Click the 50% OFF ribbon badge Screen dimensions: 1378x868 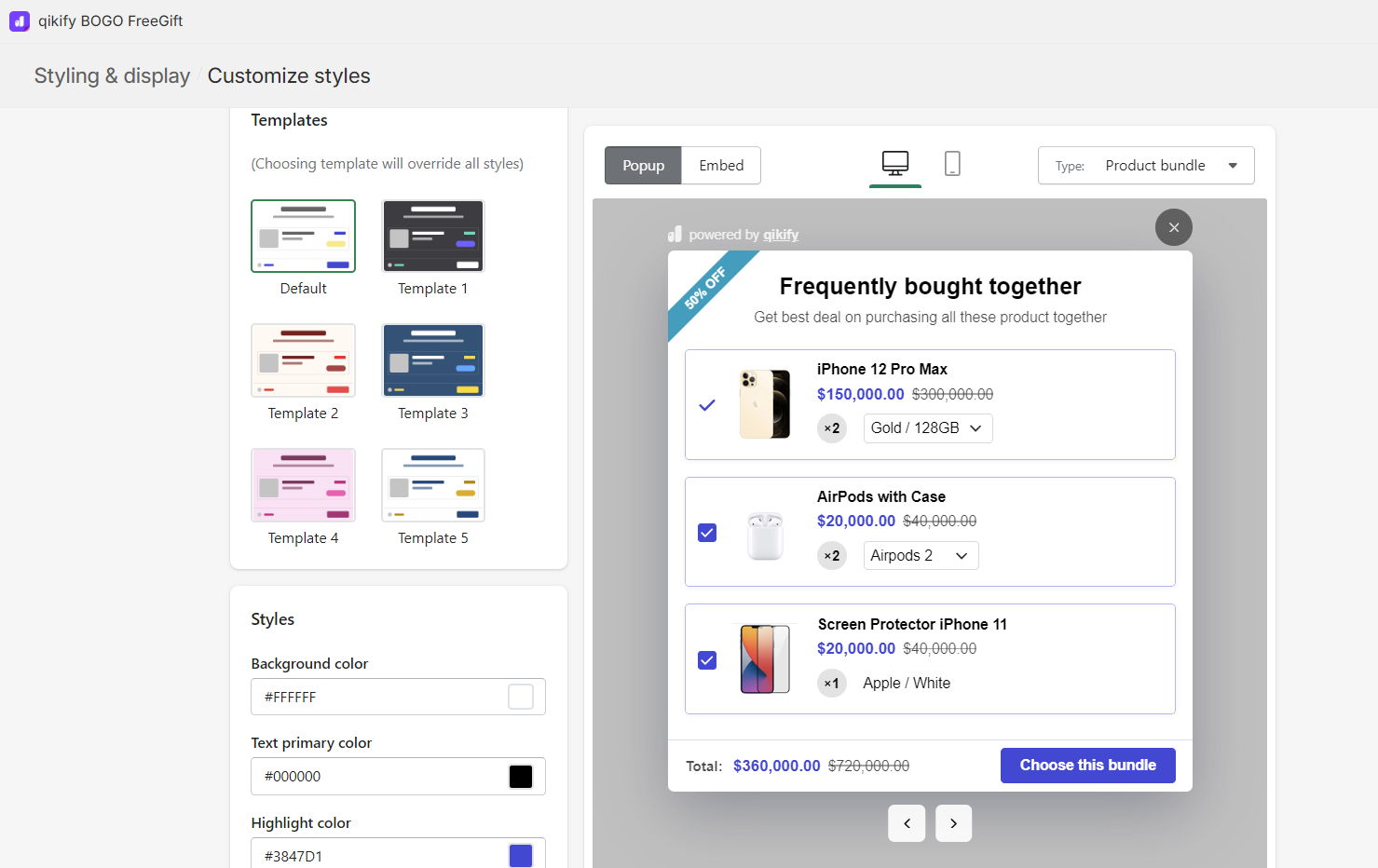pos(704,288)
